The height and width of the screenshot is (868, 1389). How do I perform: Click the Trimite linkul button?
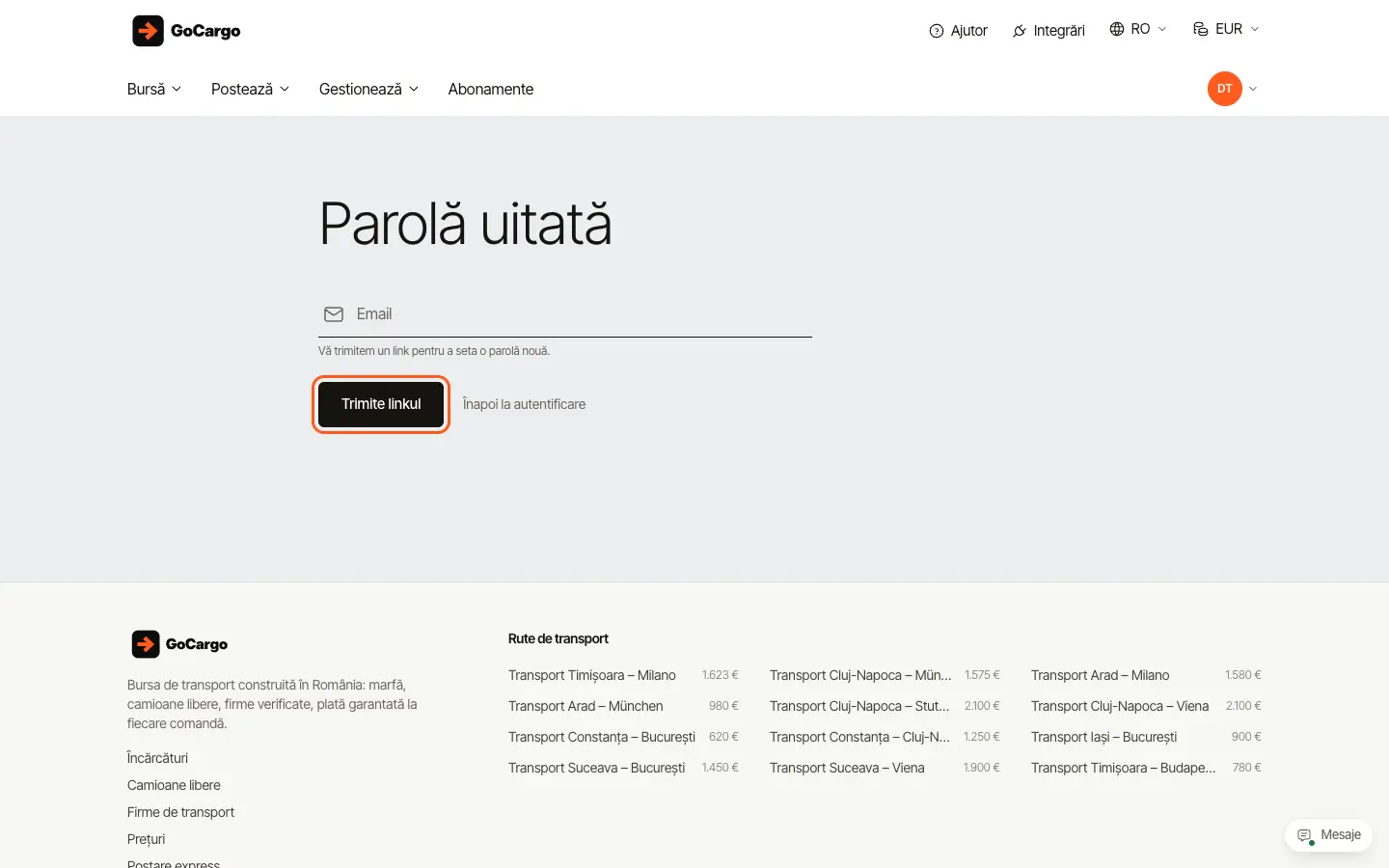click(x=381, y=404)
